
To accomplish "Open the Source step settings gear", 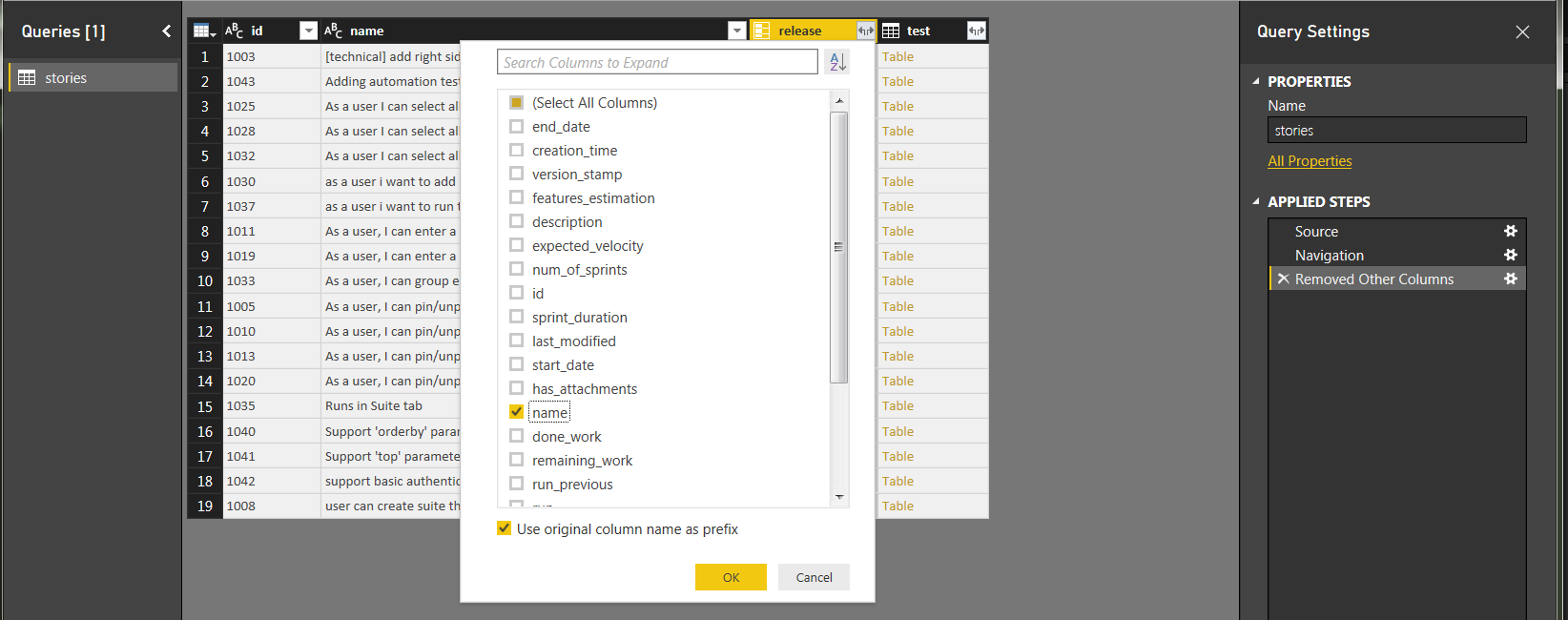I will coord(1510,231).
